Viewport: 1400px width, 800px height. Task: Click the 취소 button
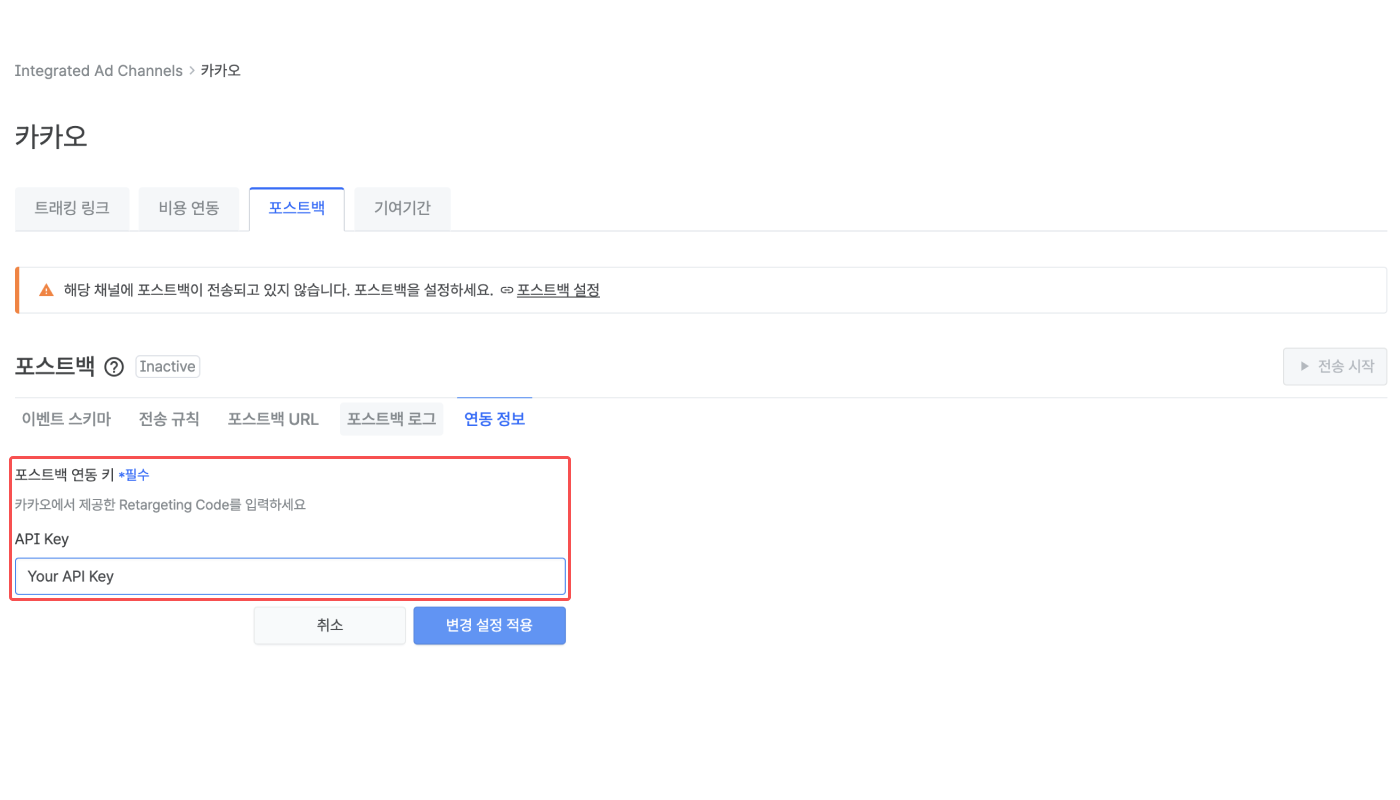[x=330, y=625]
